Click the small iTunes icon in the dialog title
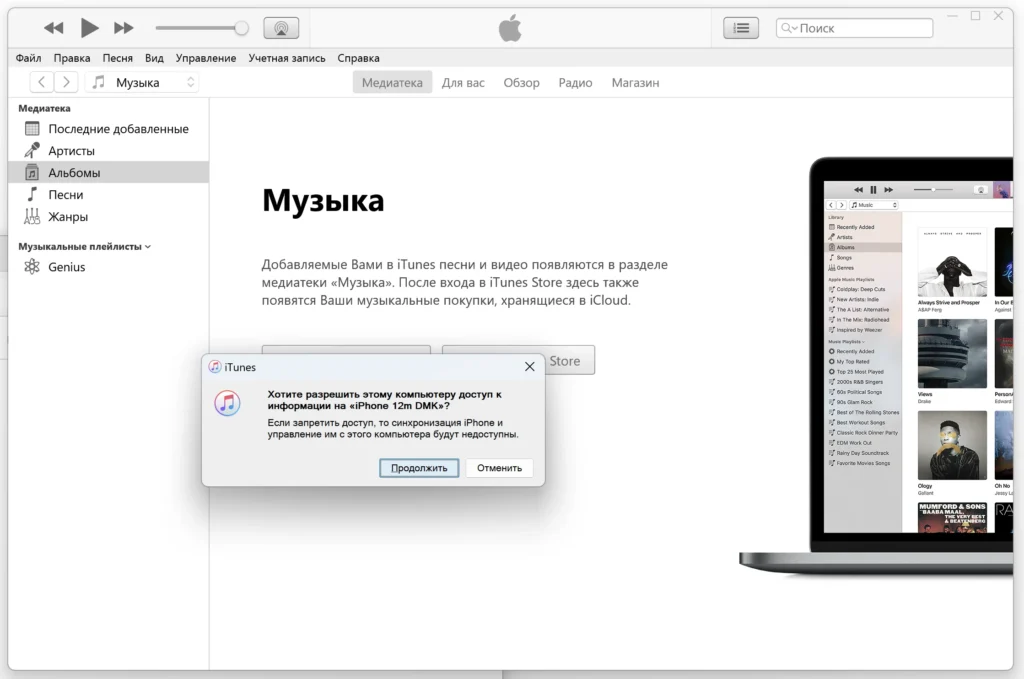Image resolution: width=1024 pixels, height=679 pixels. click(215, 367)
